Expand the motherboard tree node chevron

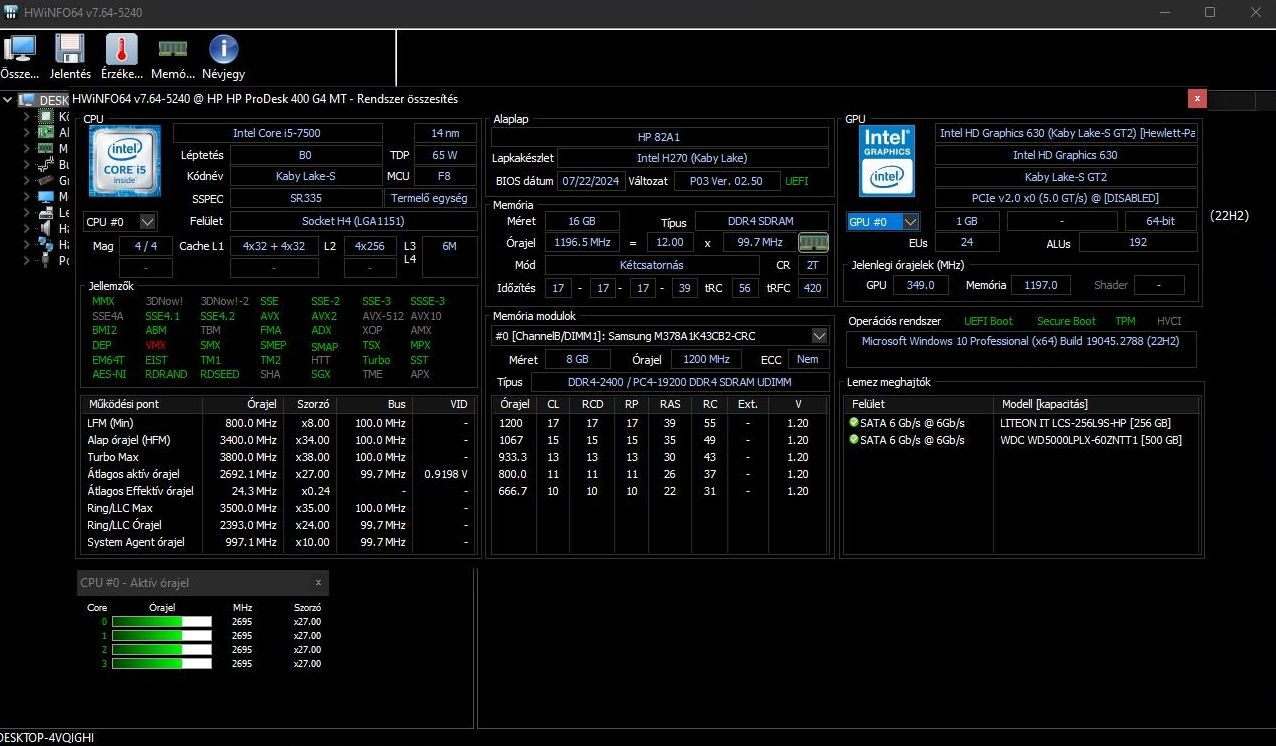click(28, 132)
